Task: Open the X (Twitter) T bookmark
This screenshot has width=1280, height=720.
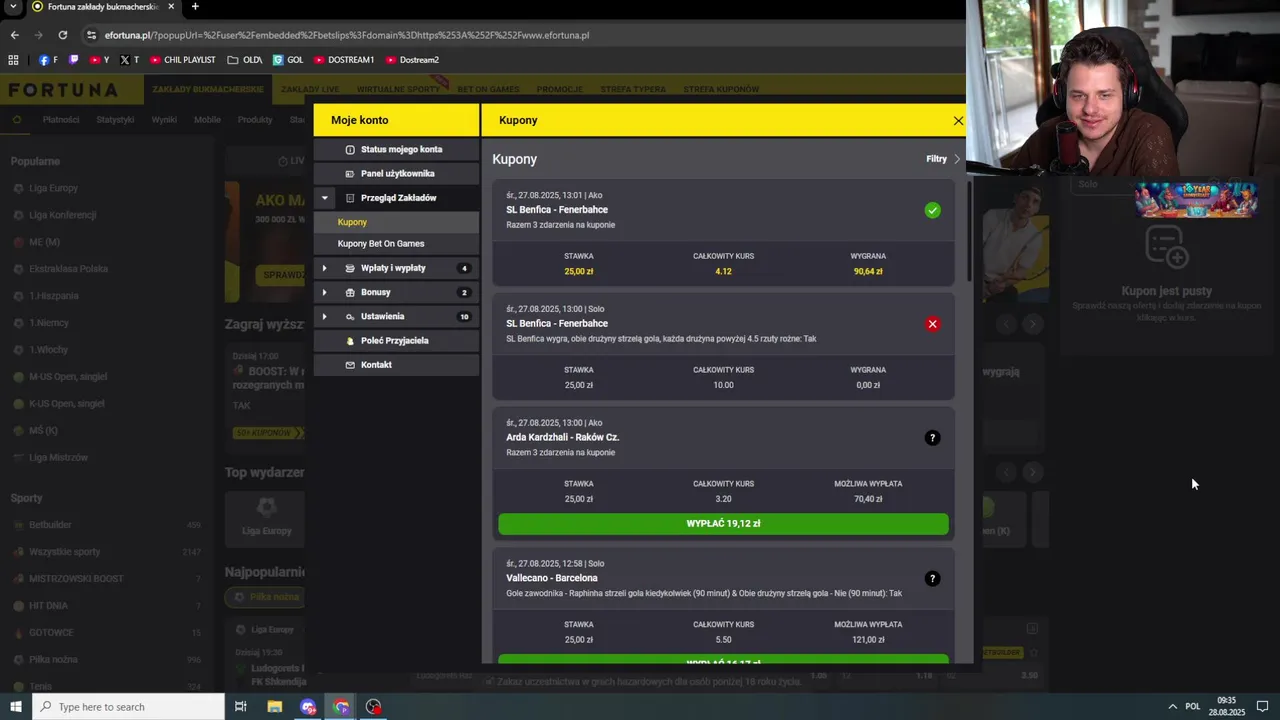Action: 129,60
